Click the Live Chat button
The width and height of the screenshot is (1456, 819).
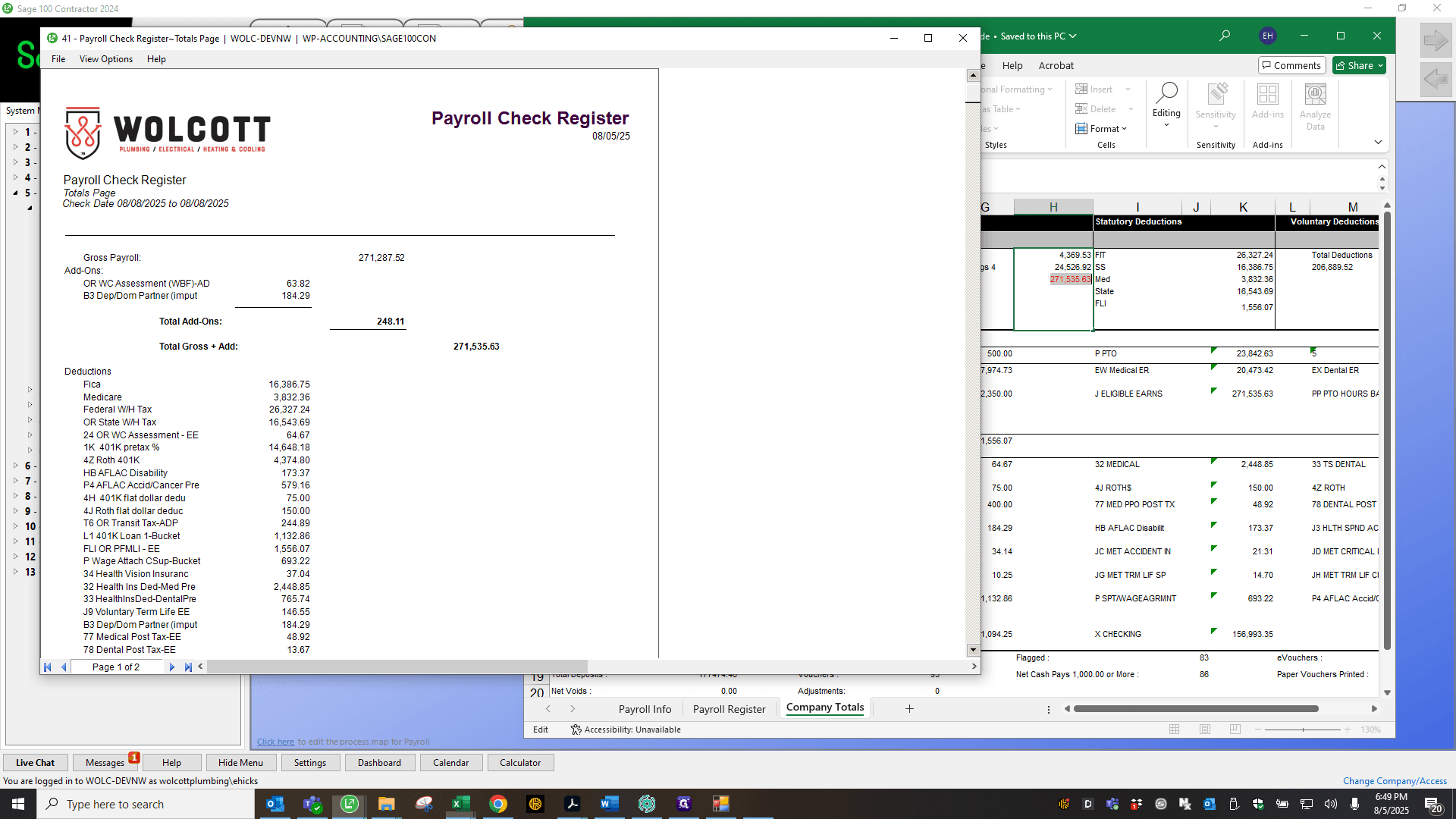36,763
